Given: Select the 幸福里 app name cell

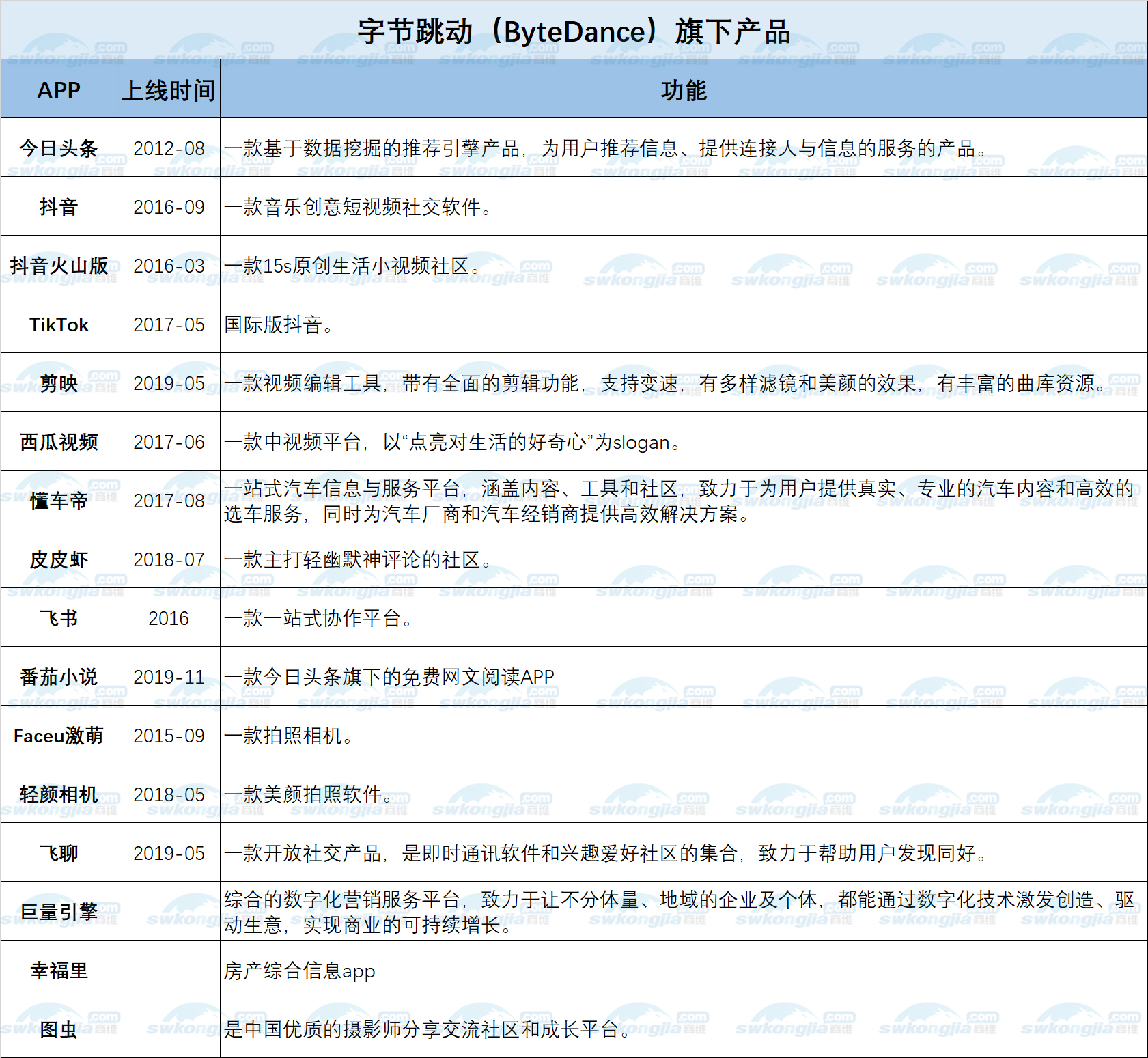Looking at the screenshot, I should (59, 971).
